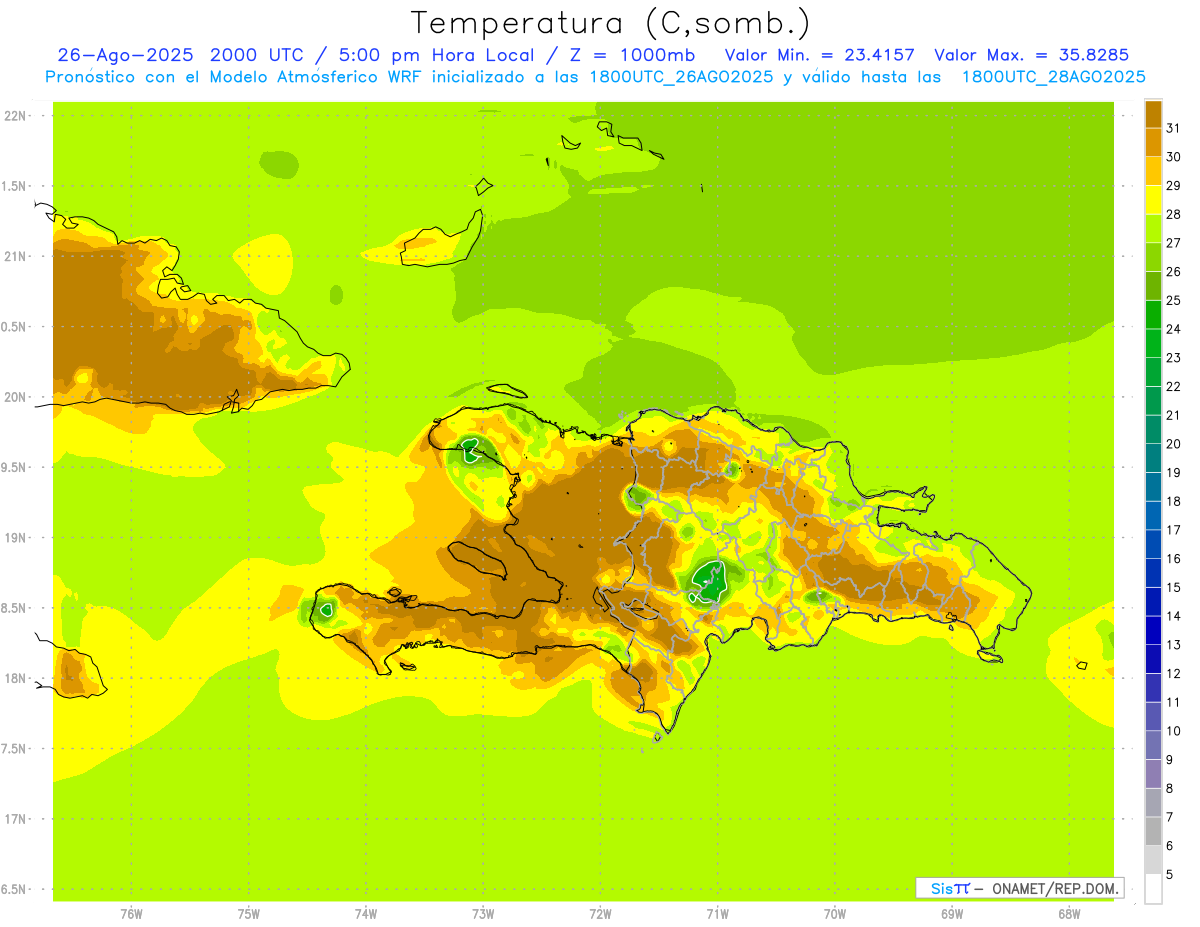Click the colorbar label '8'
Image resolution: width=1200 pixels, height=927 pixels.
coord(1170,789)
